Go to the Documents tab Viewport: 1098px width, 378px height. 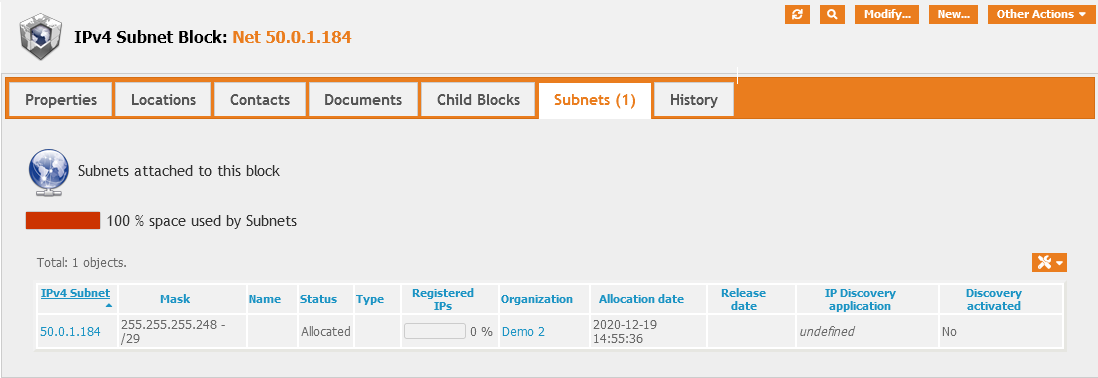coord(363,99)
